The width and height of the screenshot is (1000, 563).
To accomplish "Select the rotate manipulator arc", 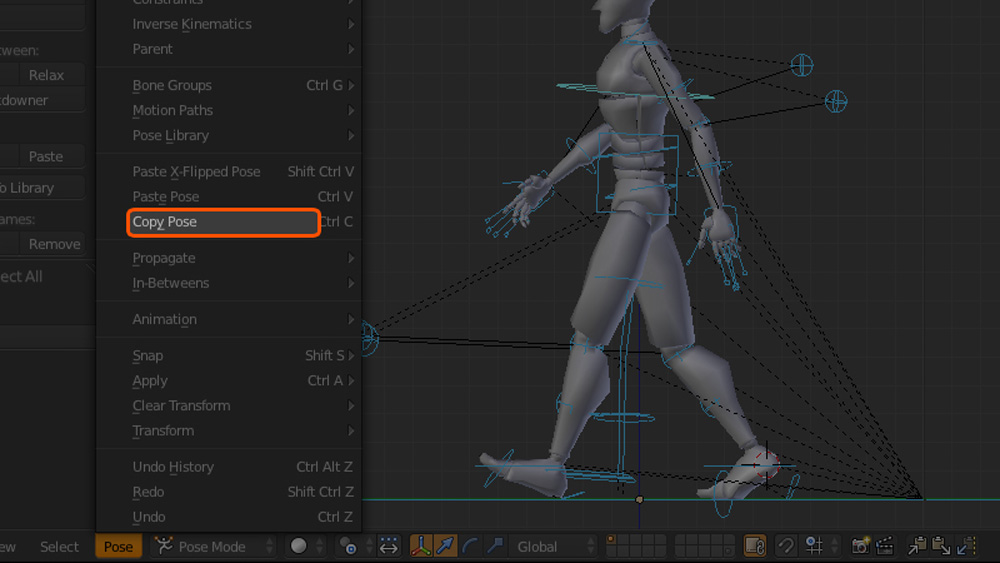I will pyautogui.click(x=470, y=546).
